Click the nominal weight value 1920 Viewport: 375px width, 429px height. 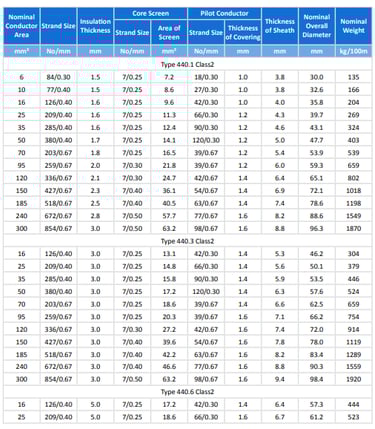353,379
